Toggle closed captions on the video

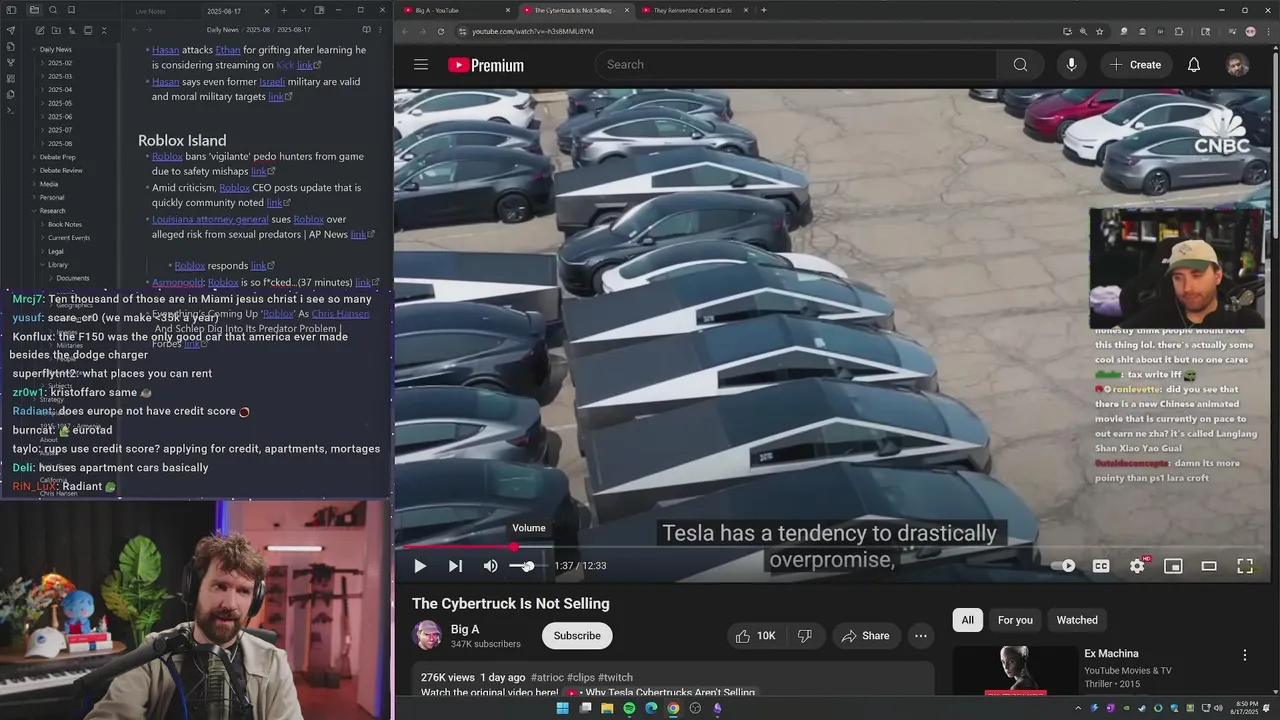click(x=1101, y=566)
